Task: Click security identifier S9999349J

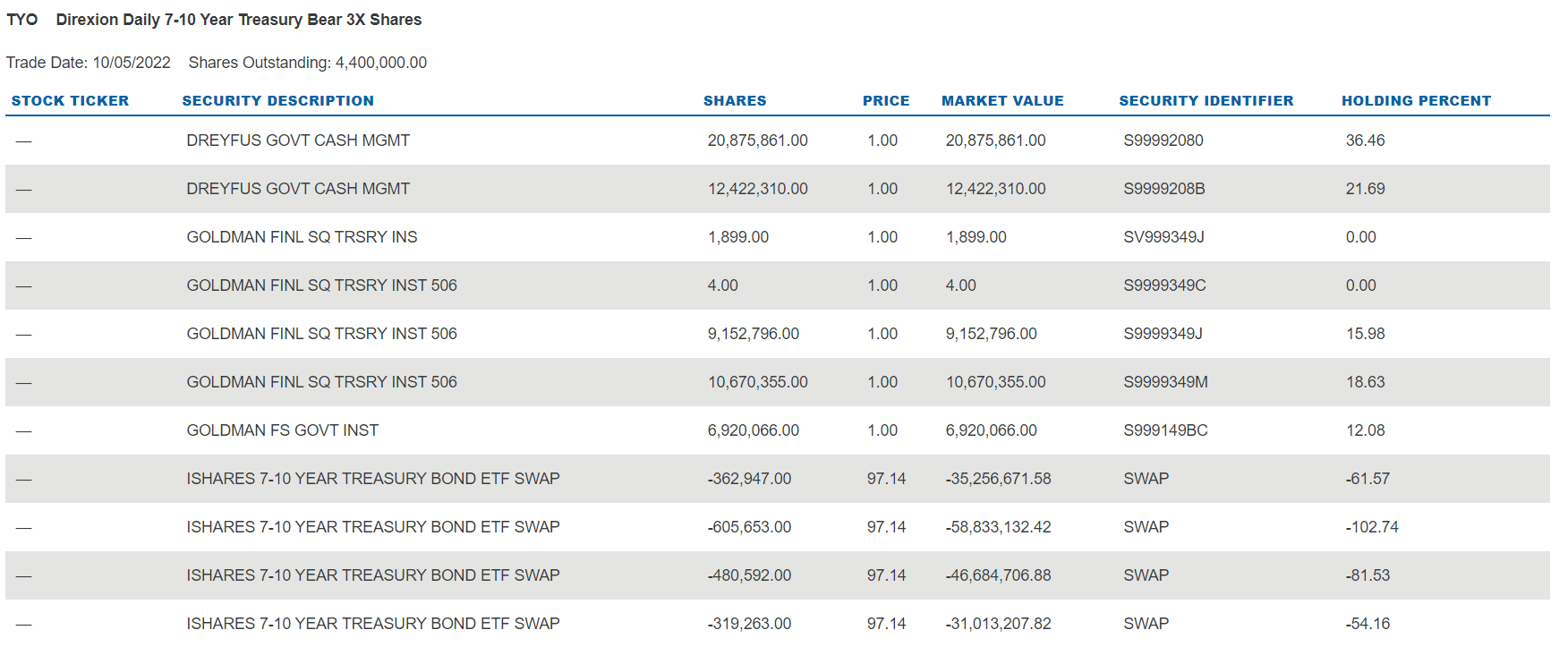Action: [x=1163, y=334]
